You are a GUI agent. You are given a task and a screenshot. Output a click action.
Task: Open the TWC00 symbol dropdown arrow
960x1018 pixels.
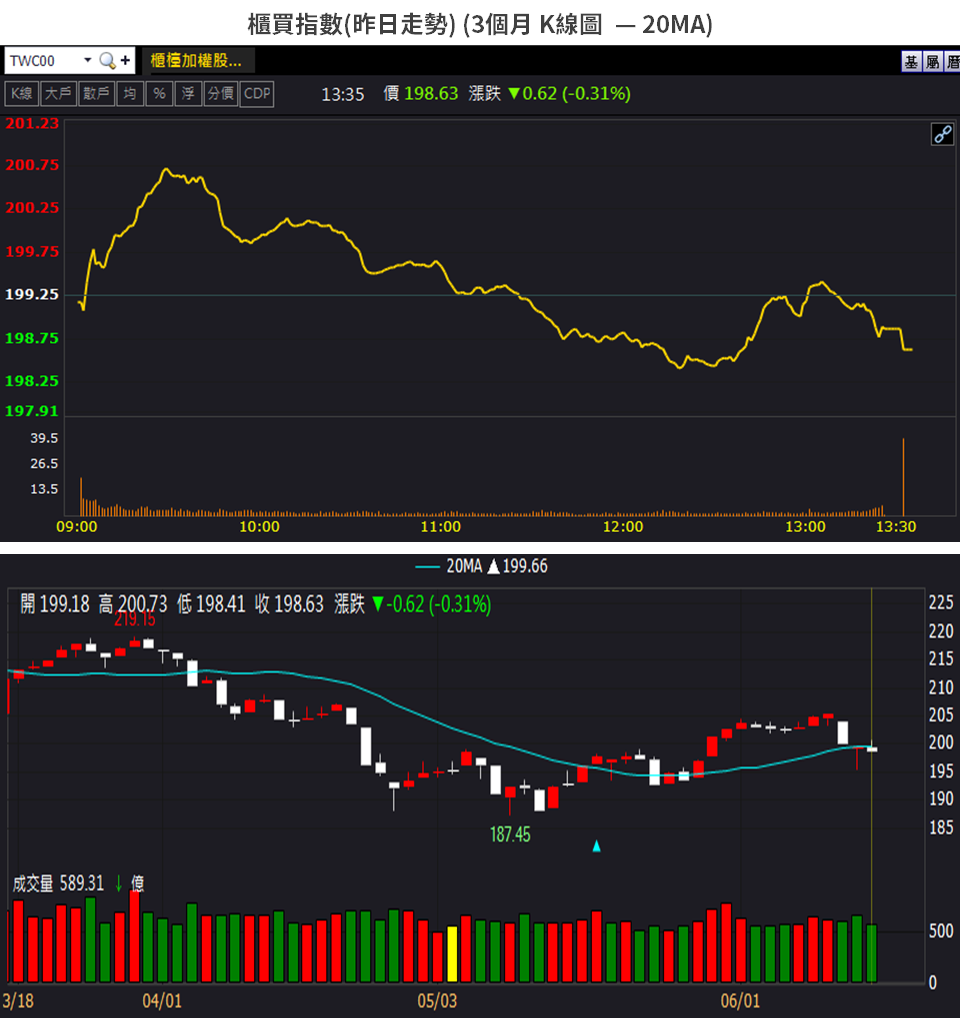[x=87, y=61]
